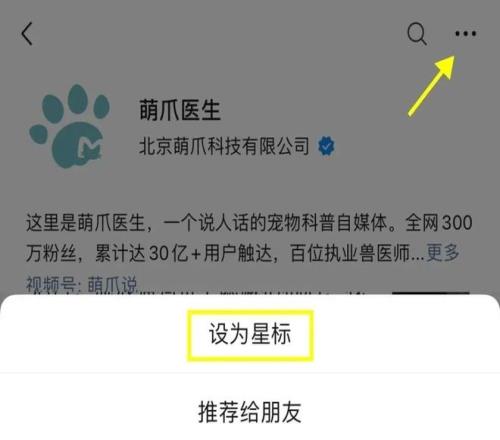This screenshot has height=440, width=500.
Task: Tap the blank white area beside 设为星标
Action: [x=400, y=335]
